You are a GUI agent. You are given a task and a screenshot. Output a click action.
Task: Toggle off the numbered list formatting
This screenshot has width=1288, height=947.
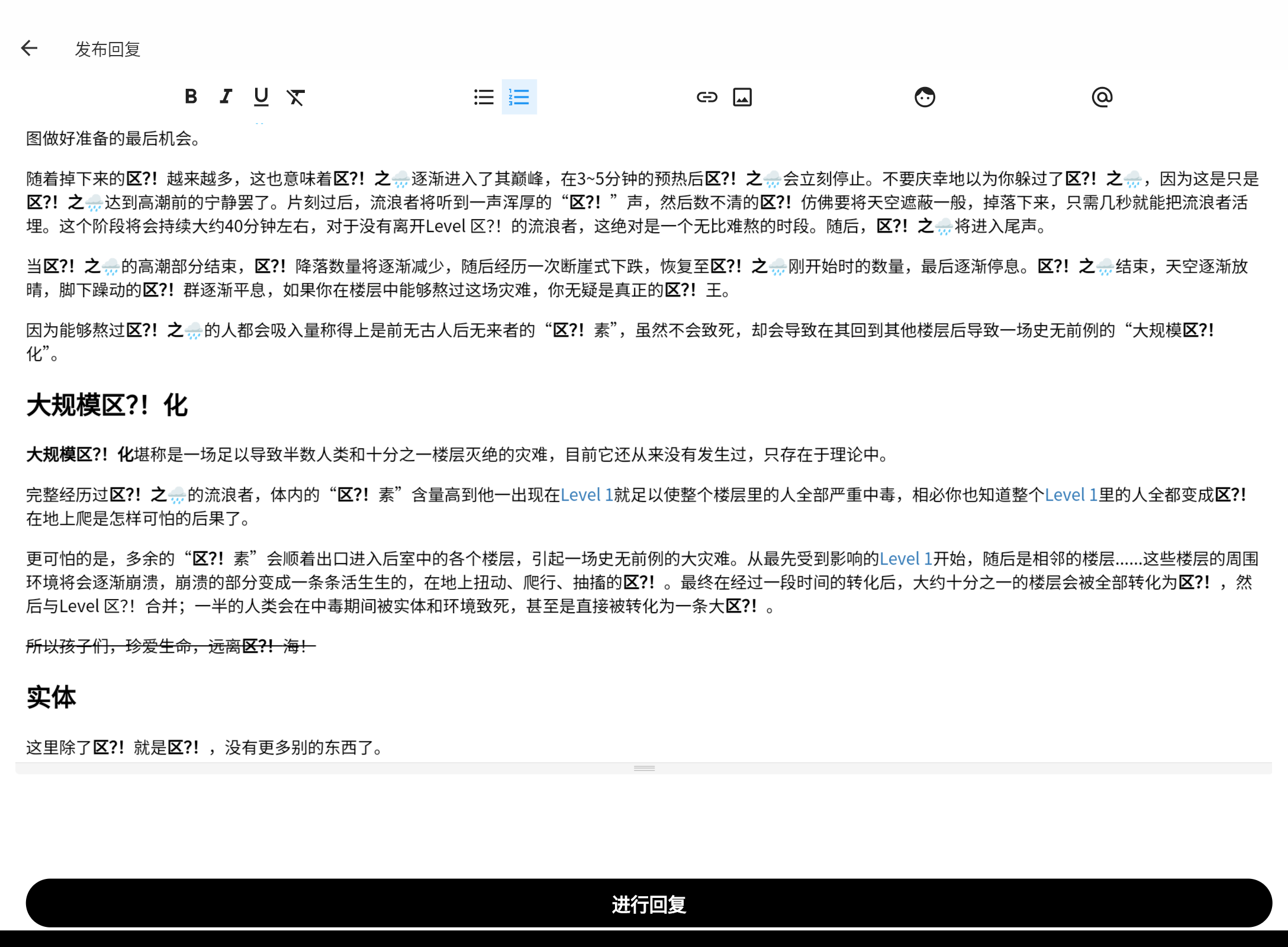tap(518, 96)
